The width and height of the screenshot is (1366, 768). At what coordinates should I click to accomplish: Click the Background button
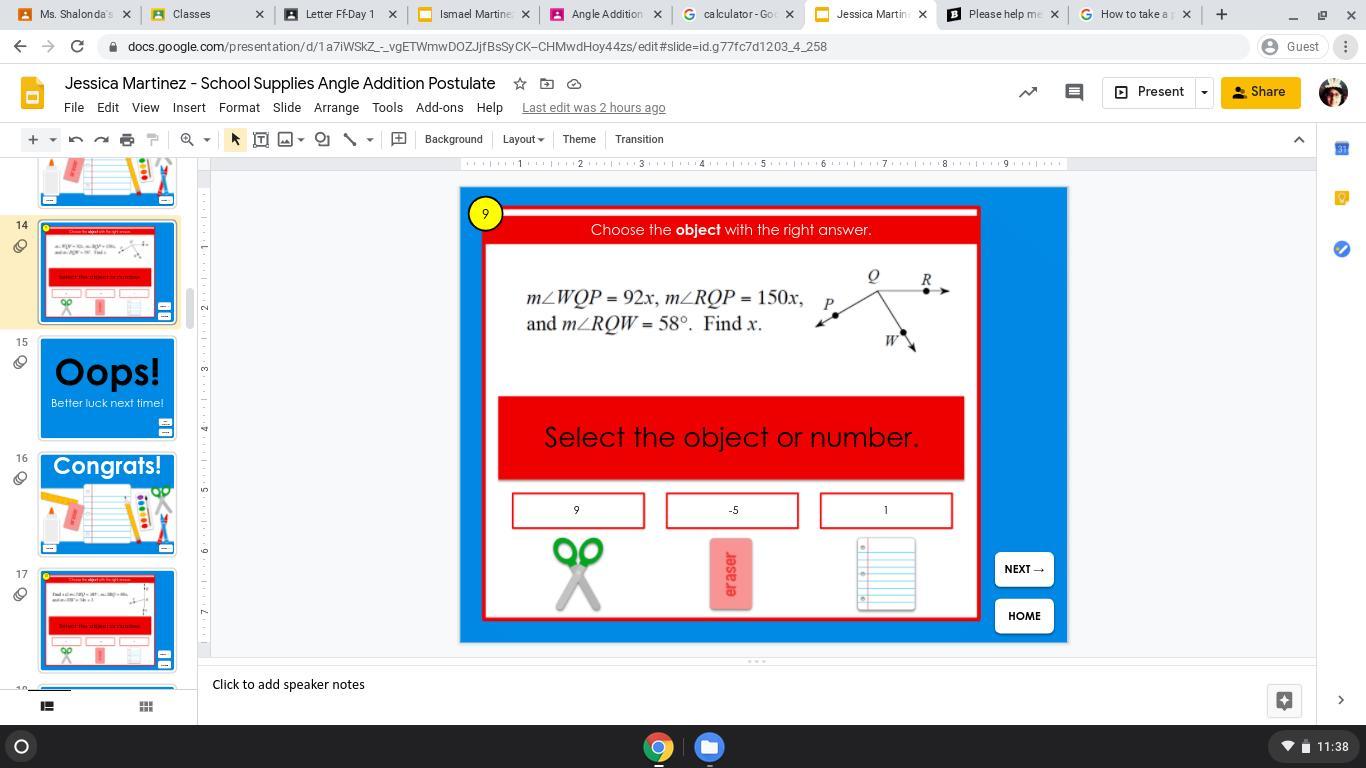[x=453, y=140]
